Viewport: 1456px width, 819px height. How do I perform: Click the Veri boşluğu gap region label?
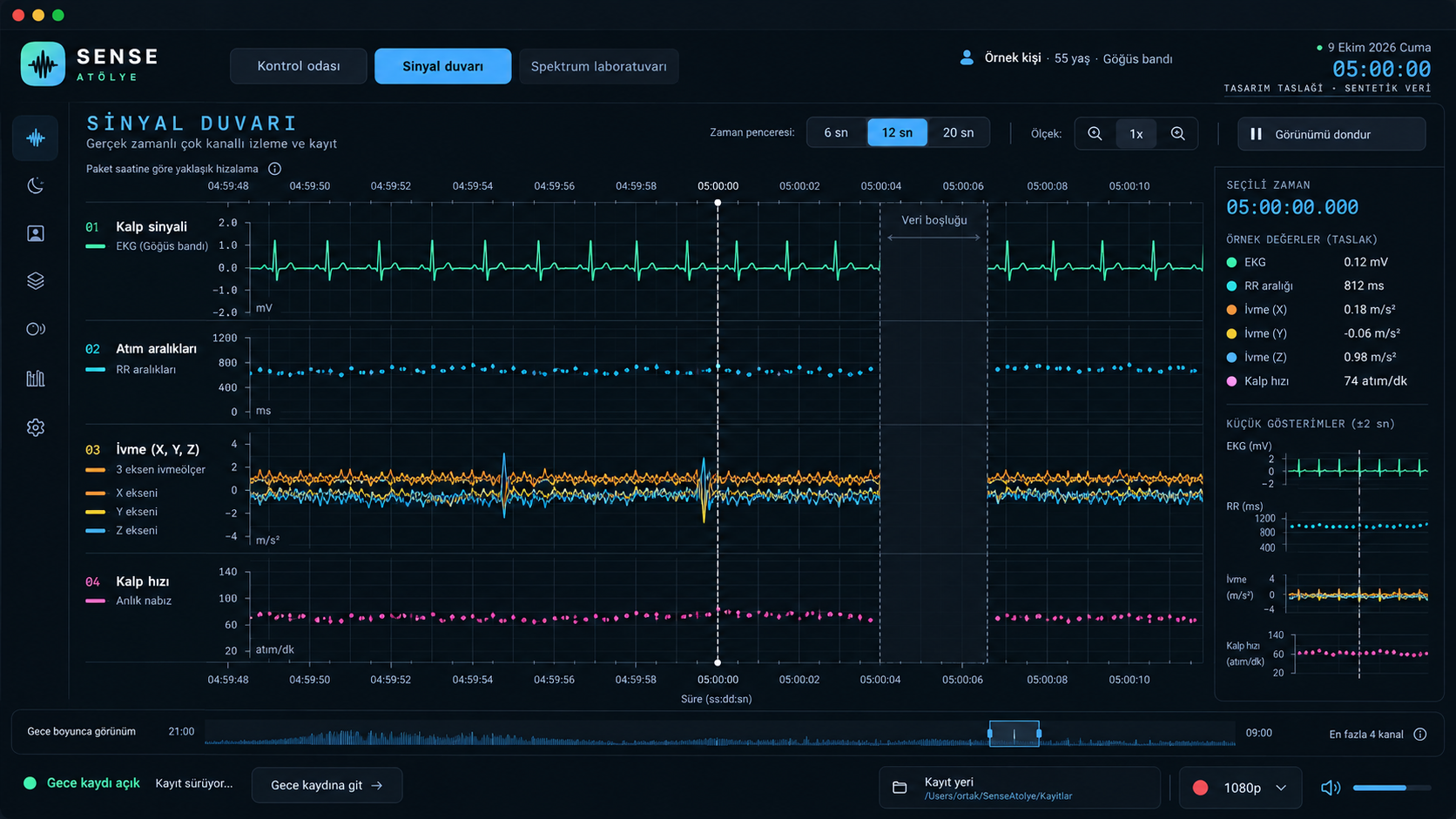pos(934,220)
